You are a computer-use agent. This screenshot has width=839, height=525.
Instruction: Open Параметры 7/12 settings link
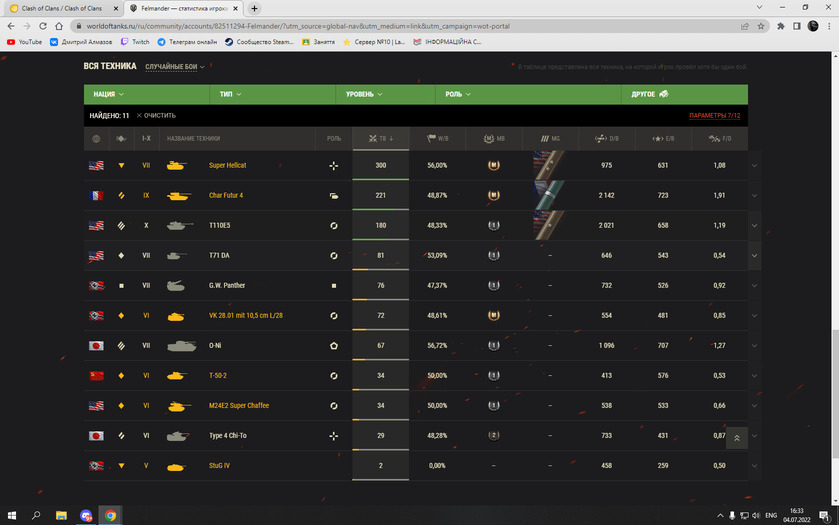pos(714,116)
